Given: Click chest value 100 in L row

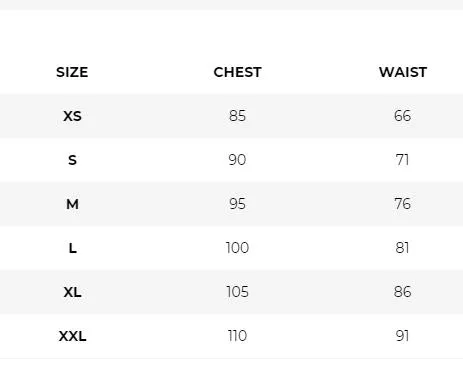Looking at the screenshot, I should tap(237, 248).
